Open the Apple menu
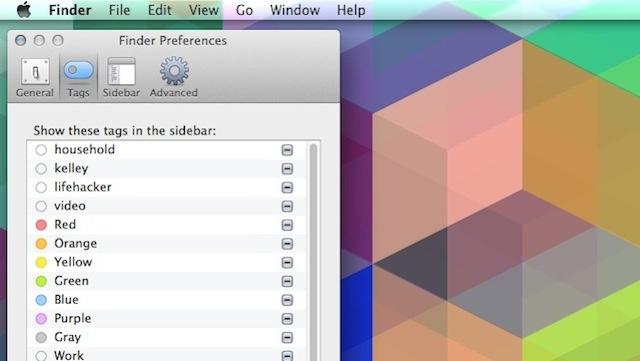This screenshot has width=640, height=361. click(24, 10)
